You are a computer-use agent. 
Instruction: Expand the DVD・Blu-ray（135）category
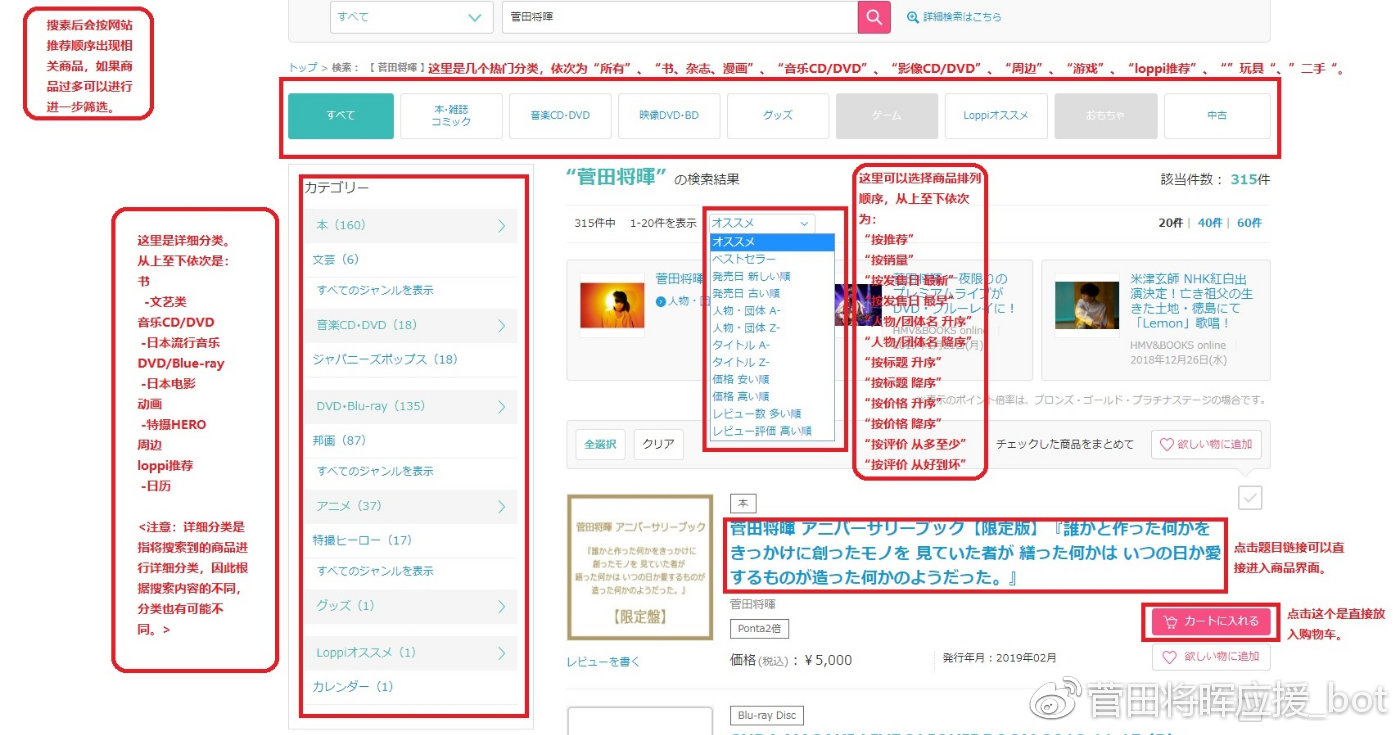point(411,406)
